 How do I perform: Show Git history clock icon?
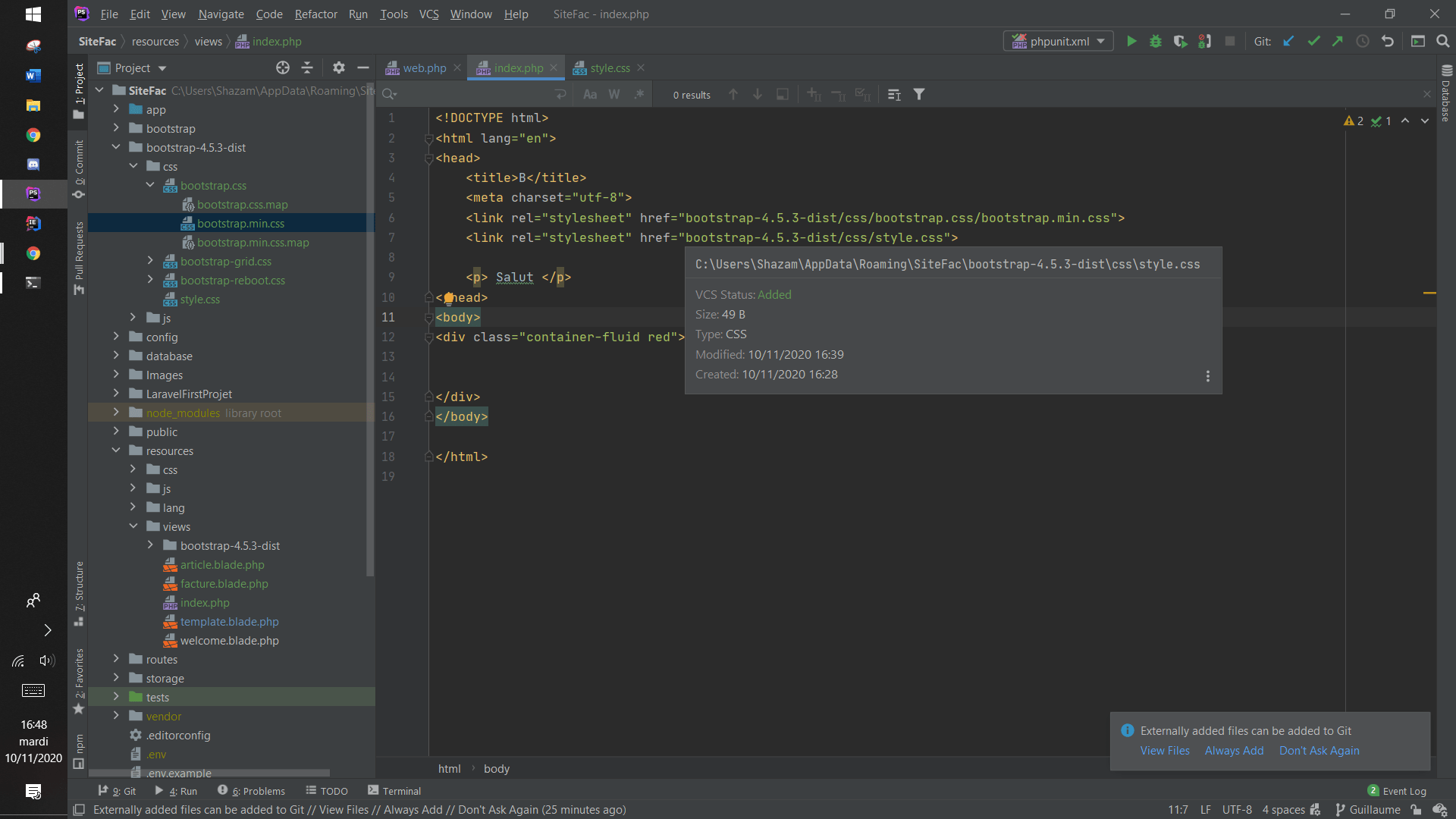point(1363,42)
